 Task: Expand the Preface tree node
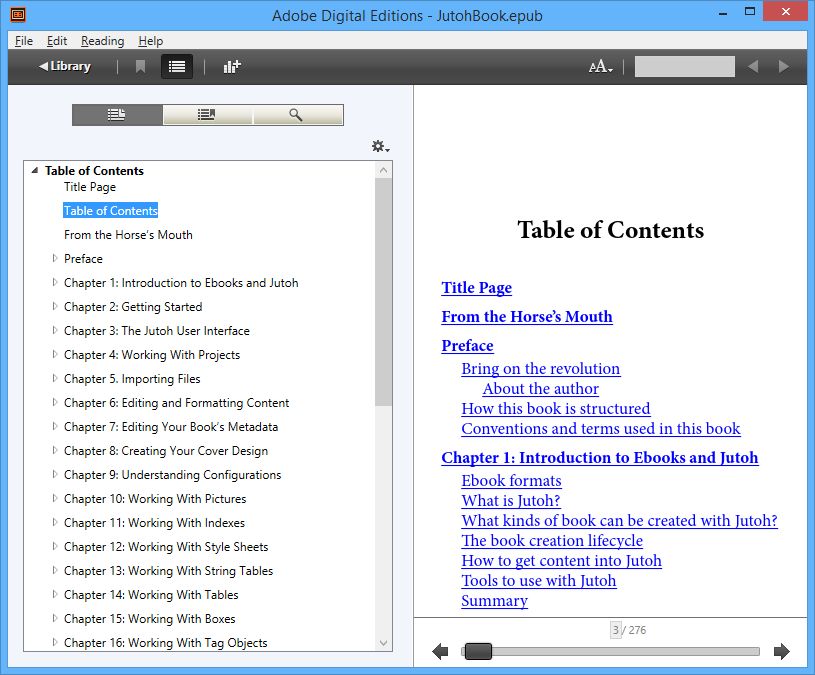(x=55, y=258)
